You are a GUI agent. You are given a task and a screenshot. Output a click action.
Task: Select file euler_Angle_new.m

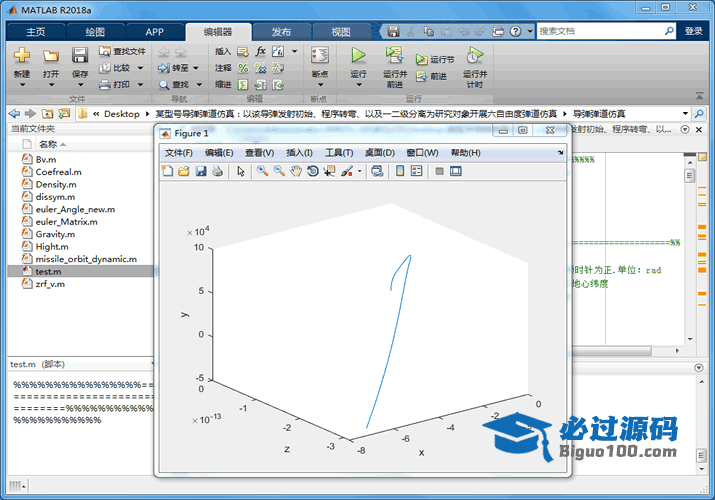[x=75, y=209]
